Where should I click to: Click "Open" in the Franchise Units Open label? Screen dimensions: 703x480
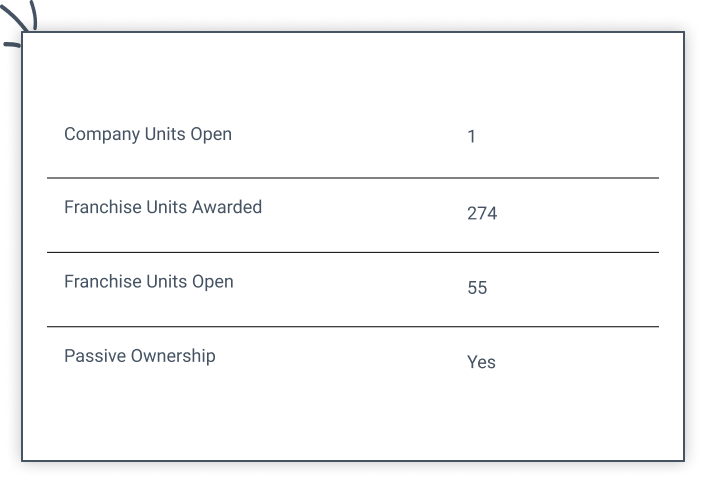point(212,282)
